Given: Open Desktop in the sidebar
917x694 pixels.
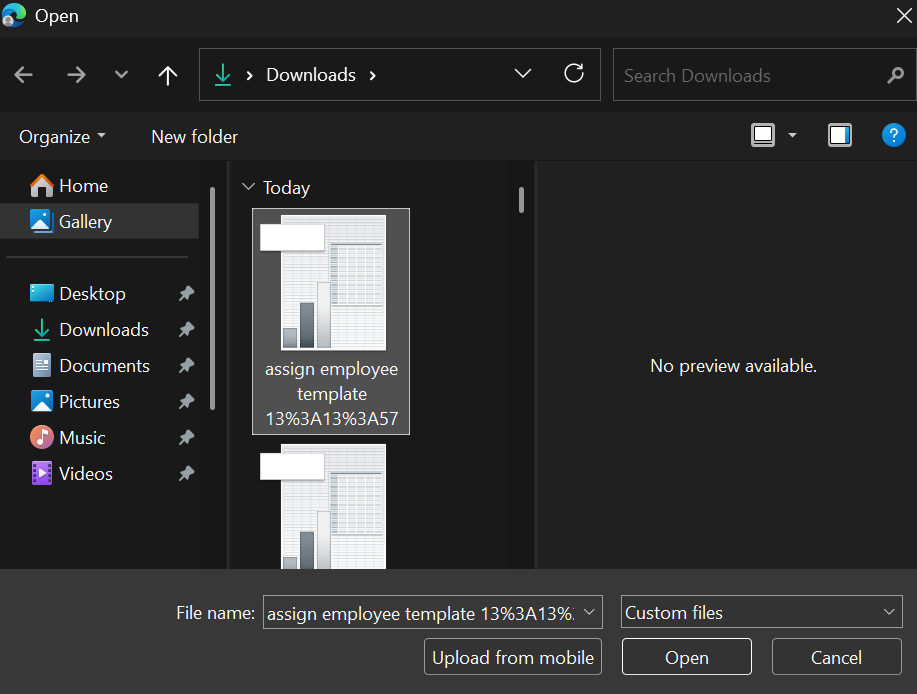Looking at the screenshot, I should click(x=92, y=294).
